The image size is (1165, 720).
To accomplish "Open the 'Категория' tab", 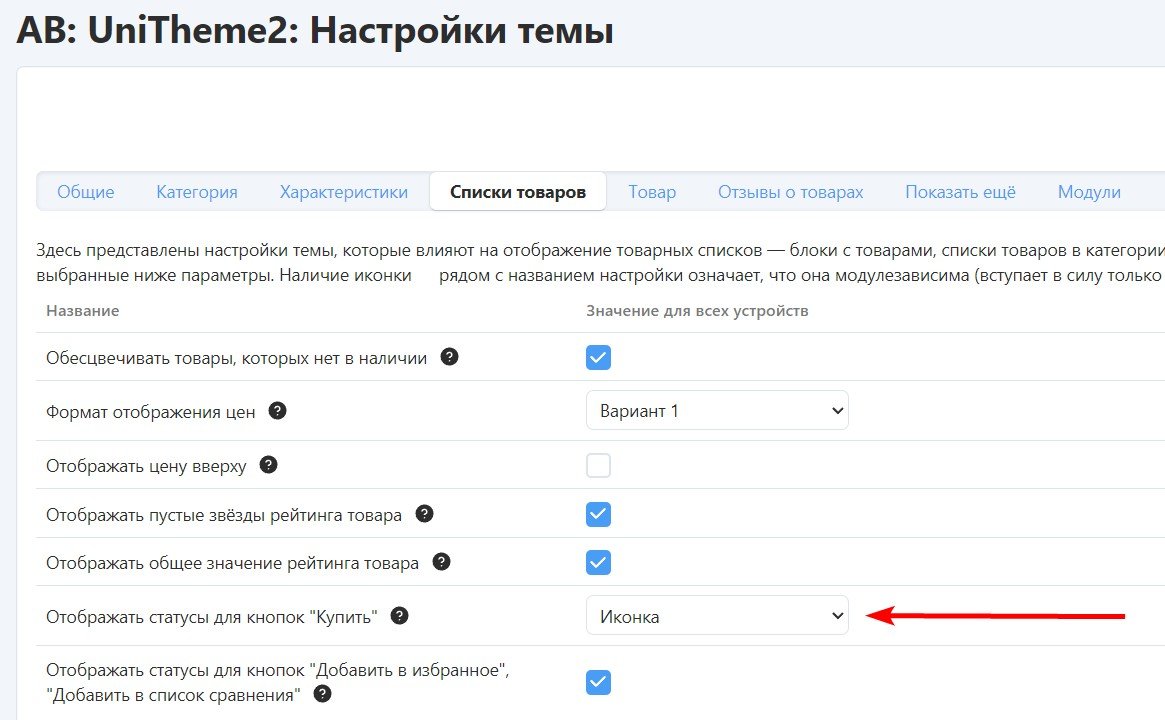I will [x=197, y=192].
